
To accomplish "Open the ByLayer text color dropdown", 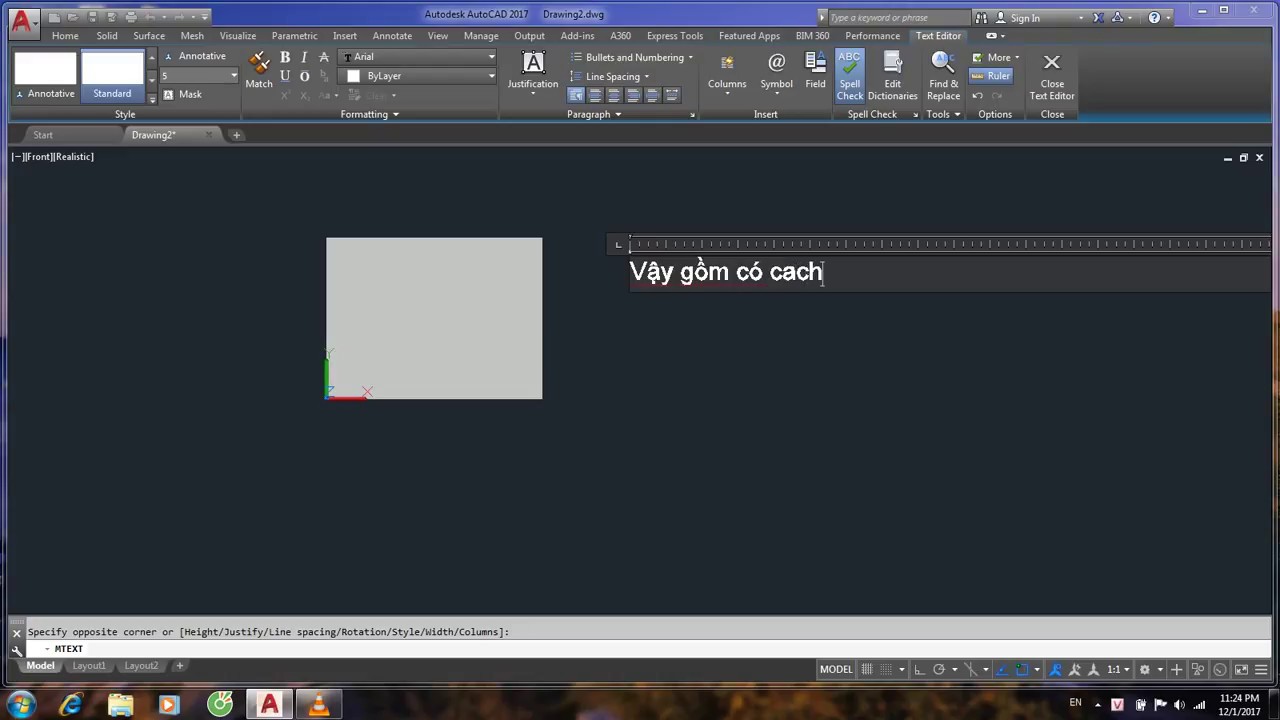I will (x=418, y=76).
